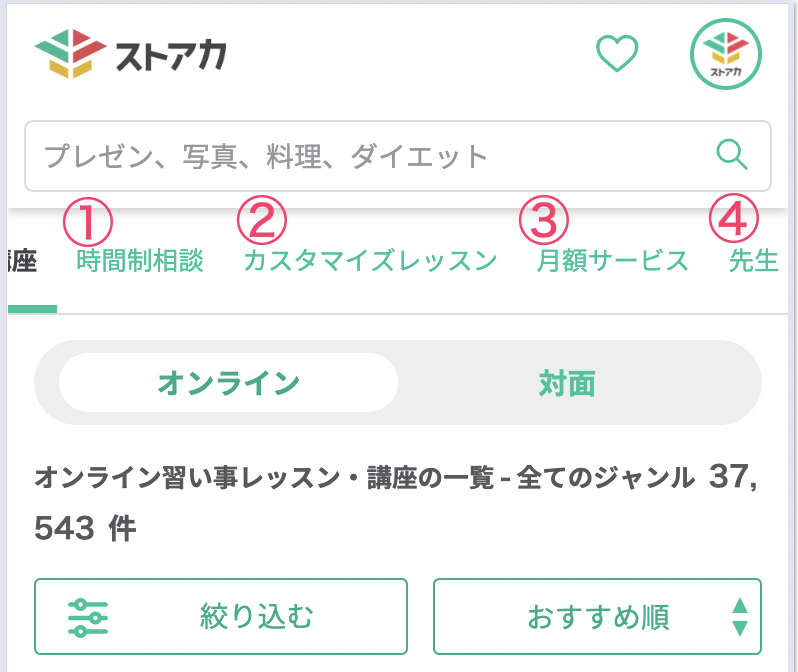
Task: Click the ストアカ logo in header
Action: (130, 54)
